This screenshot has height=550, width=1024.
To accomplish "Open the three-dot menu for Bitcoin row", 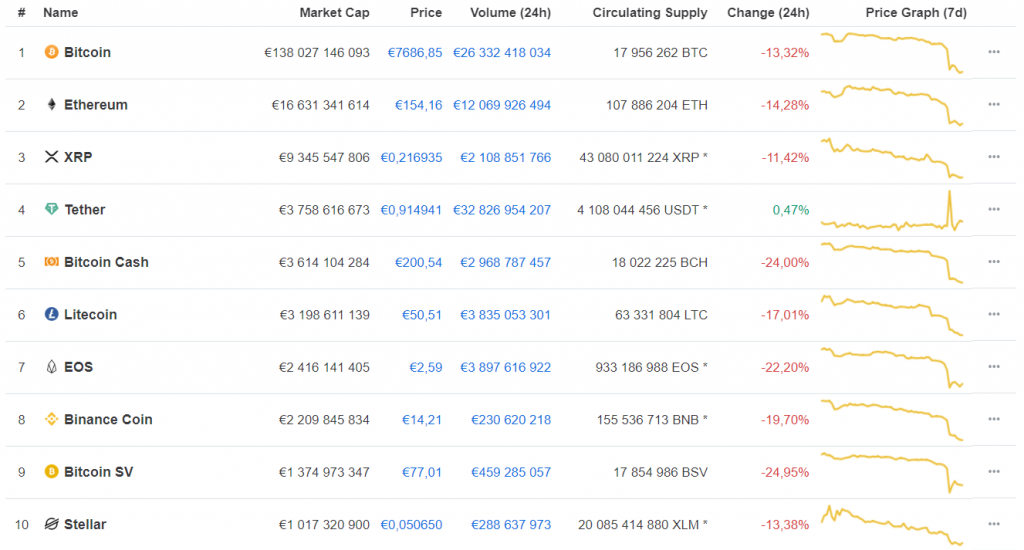I will 994,52.
